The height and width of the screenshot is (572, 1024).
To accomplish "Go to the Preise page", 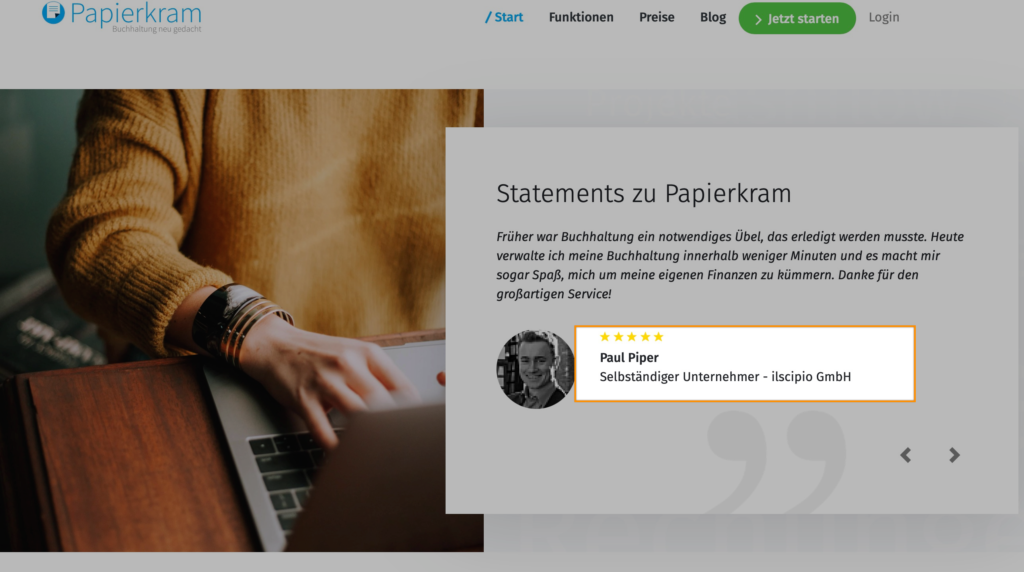I will 656,18.
